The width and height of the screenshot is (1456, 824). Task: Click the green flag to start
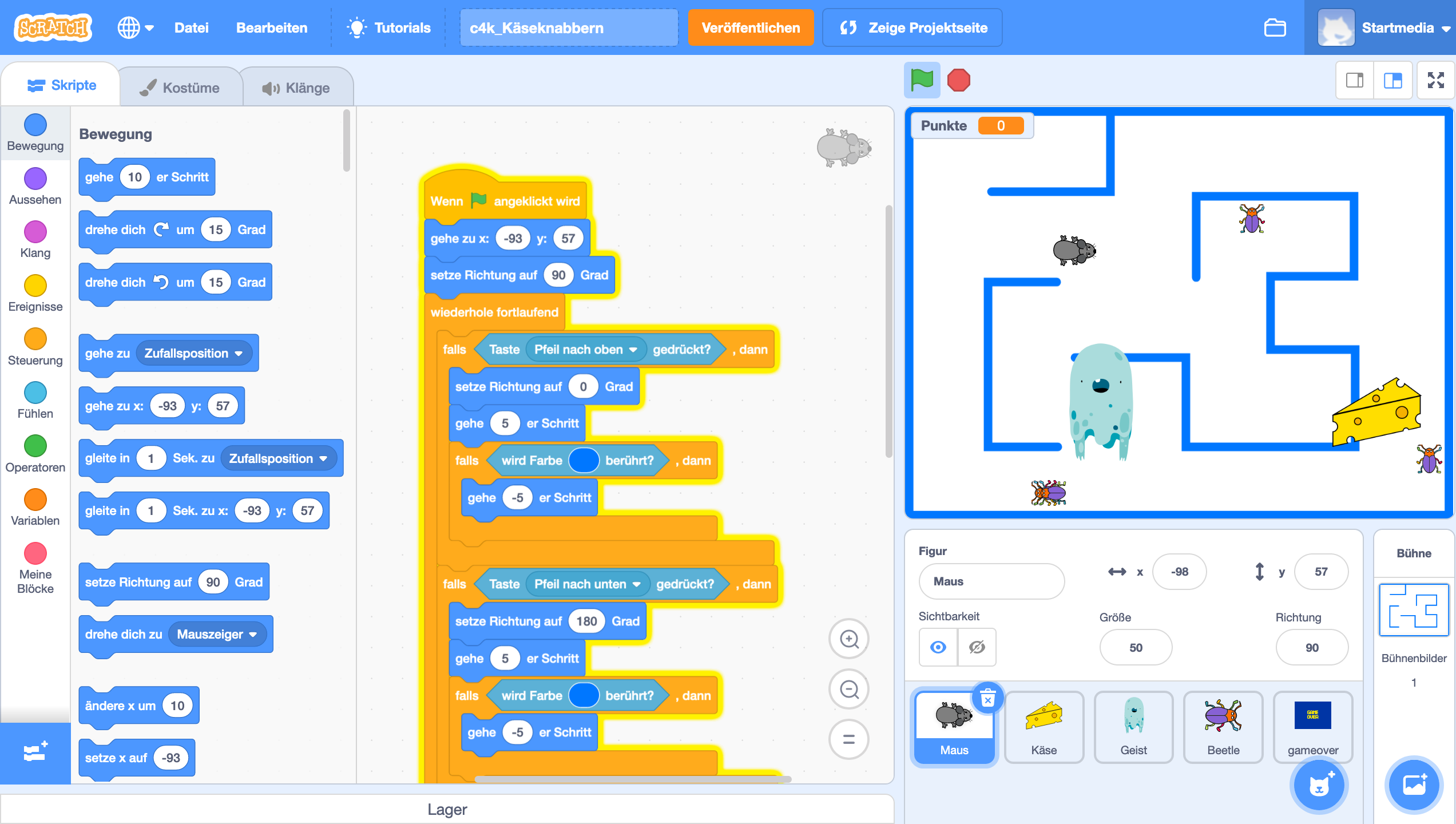[922, 80]
